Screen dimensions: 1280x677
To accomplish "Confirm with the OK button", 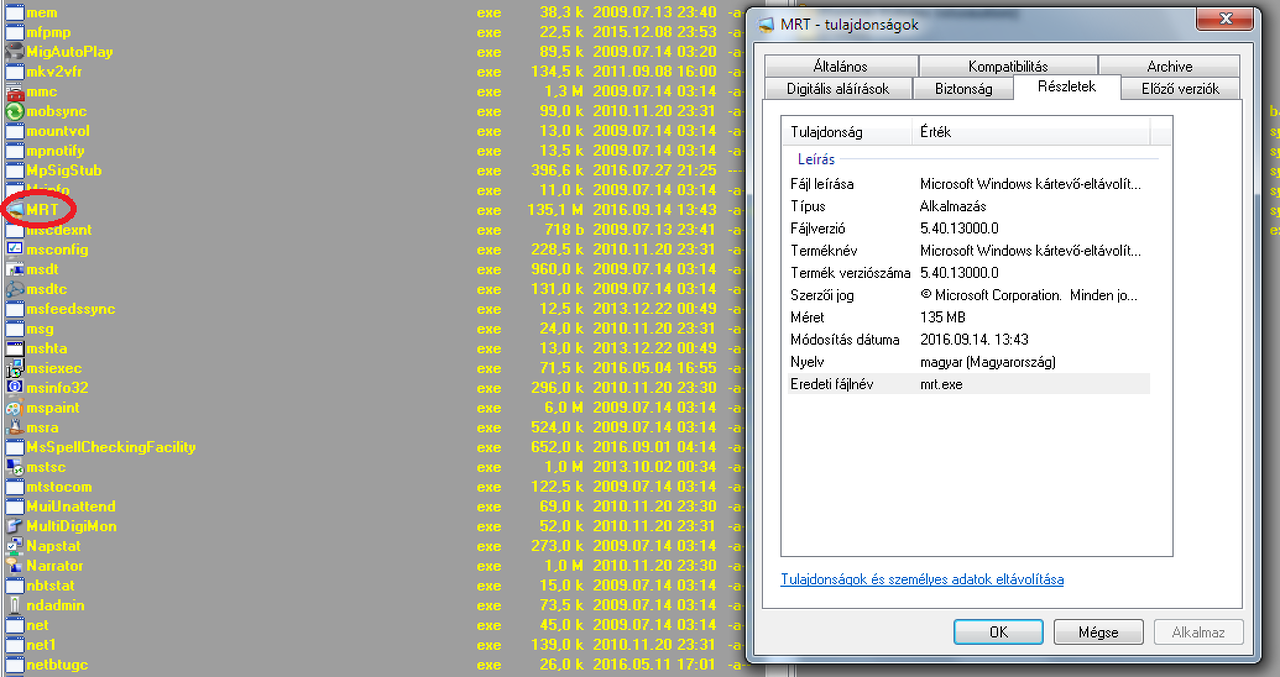I will pyautogui.click(x=998, y=632).
